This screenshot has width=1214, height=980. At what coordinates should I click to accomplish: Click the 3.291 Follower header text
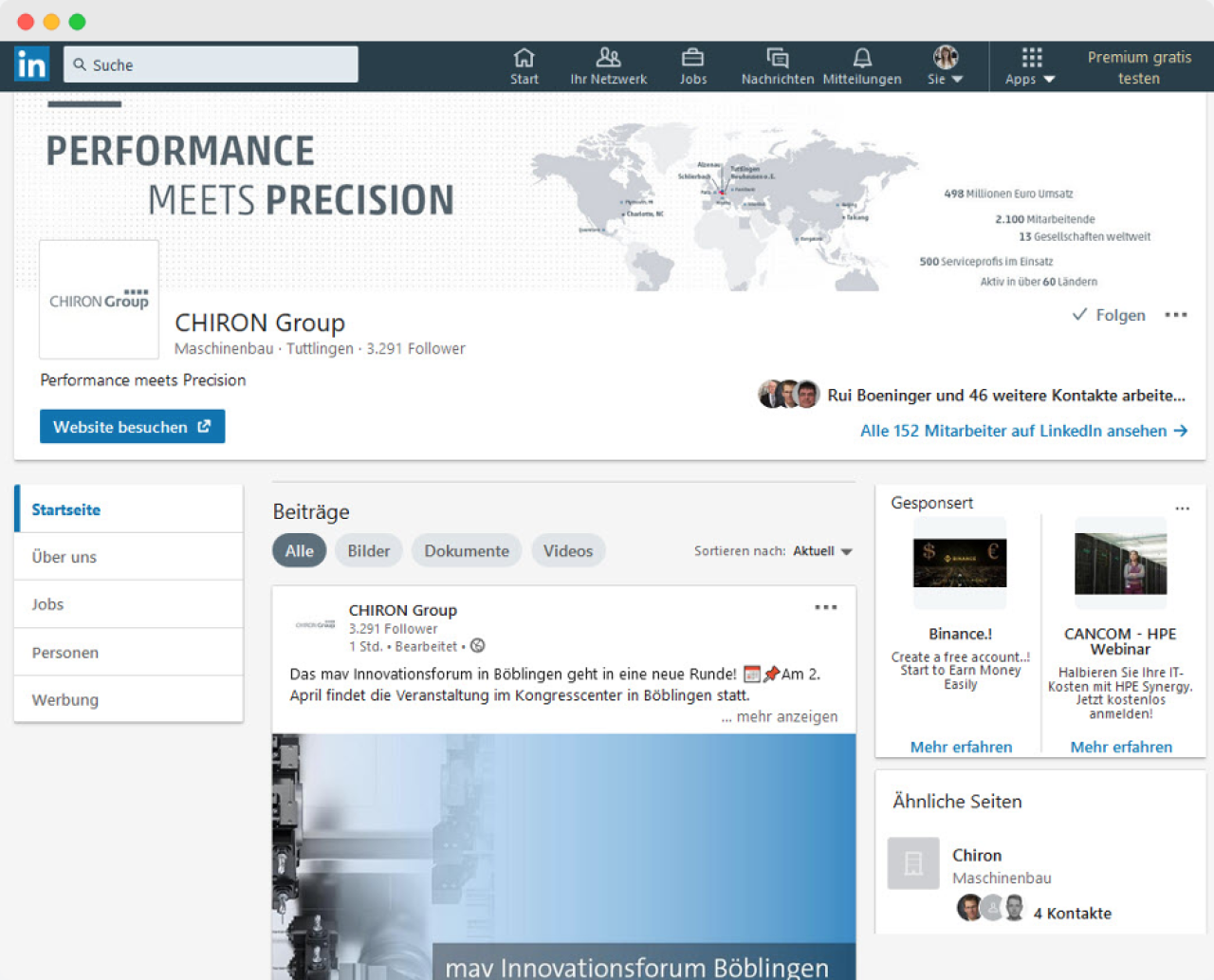[x=415, y=348]
